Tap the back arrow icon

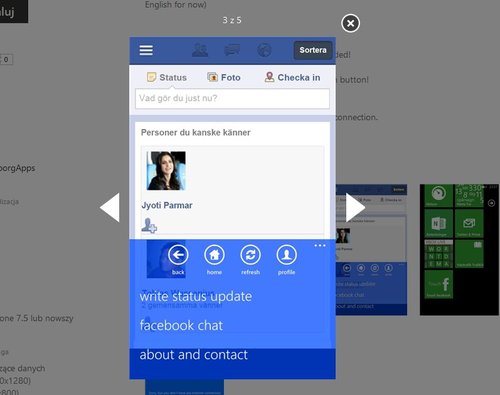point(178,255)
